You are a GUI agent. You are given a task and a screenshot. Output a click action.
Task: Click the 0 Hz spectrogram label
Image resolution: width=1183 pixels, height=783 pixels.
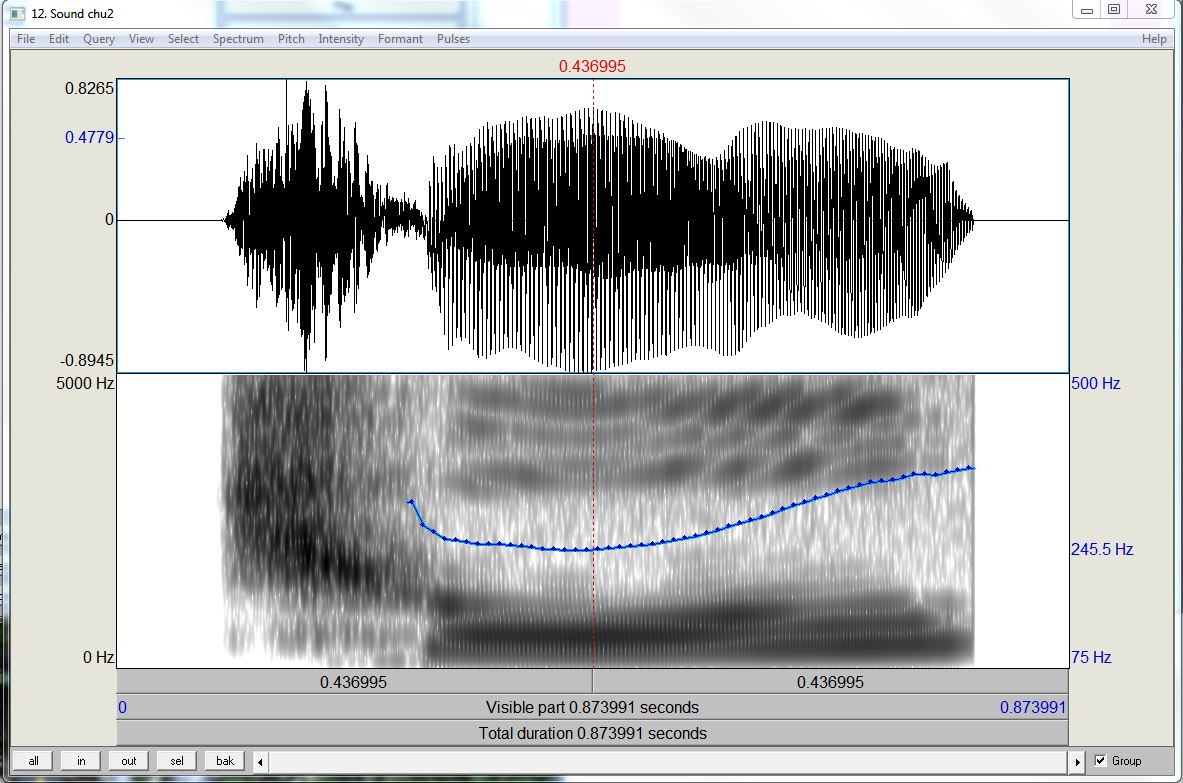(x=98, y=658)
